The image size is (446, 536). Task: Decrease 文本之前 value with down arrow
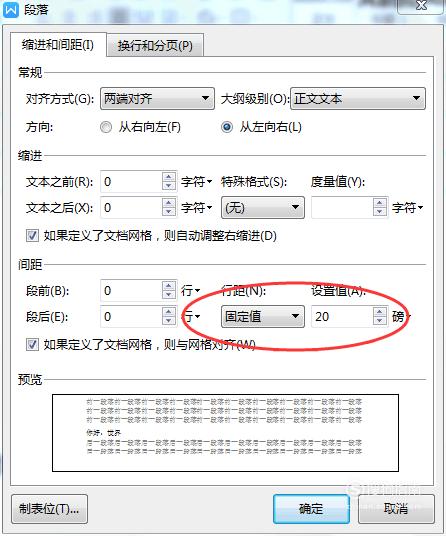[169, 186]
